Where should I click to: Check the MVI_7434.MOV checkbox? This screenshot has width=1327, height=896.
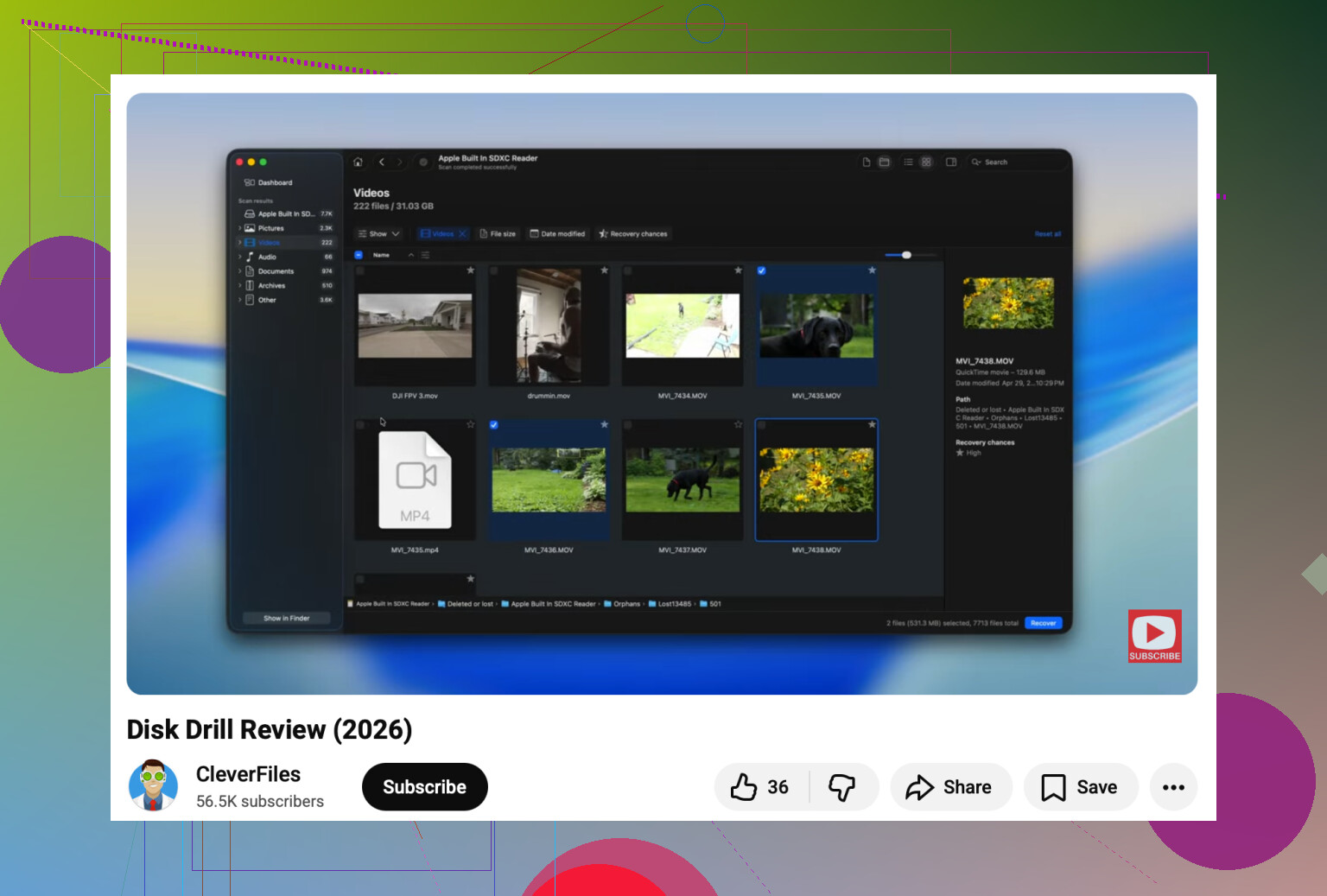(628, 271)
